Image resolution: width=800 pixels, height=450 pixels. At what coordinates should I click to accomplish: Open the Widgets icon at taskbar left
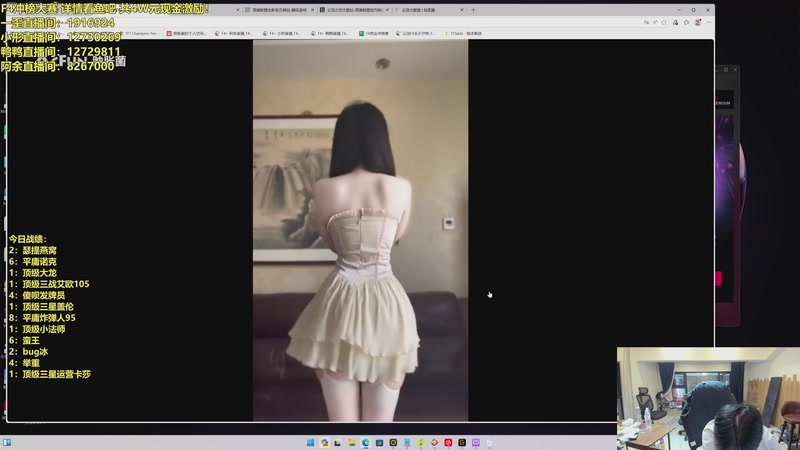(x=7, y=442)
